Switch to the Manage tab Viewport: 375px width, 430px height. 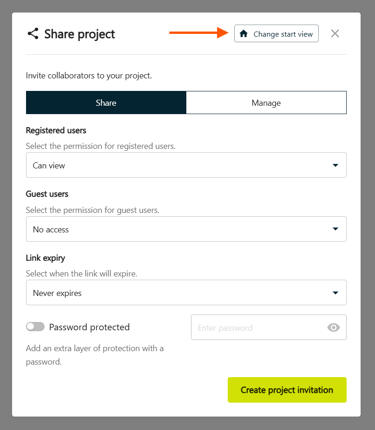click(266, 103)
